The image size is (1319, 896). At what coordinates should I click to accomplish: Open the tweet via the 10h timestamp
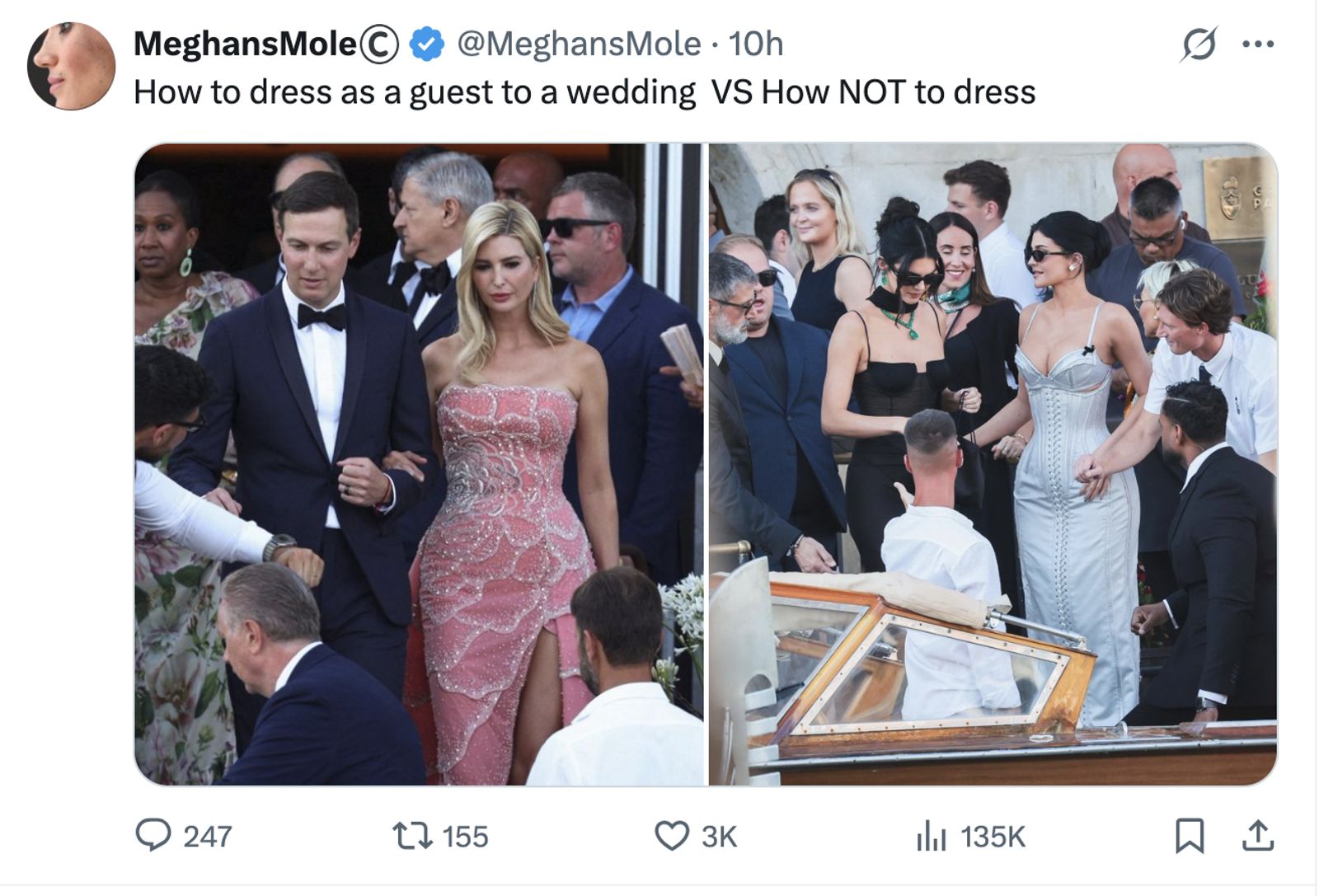[x=756, y=45]
